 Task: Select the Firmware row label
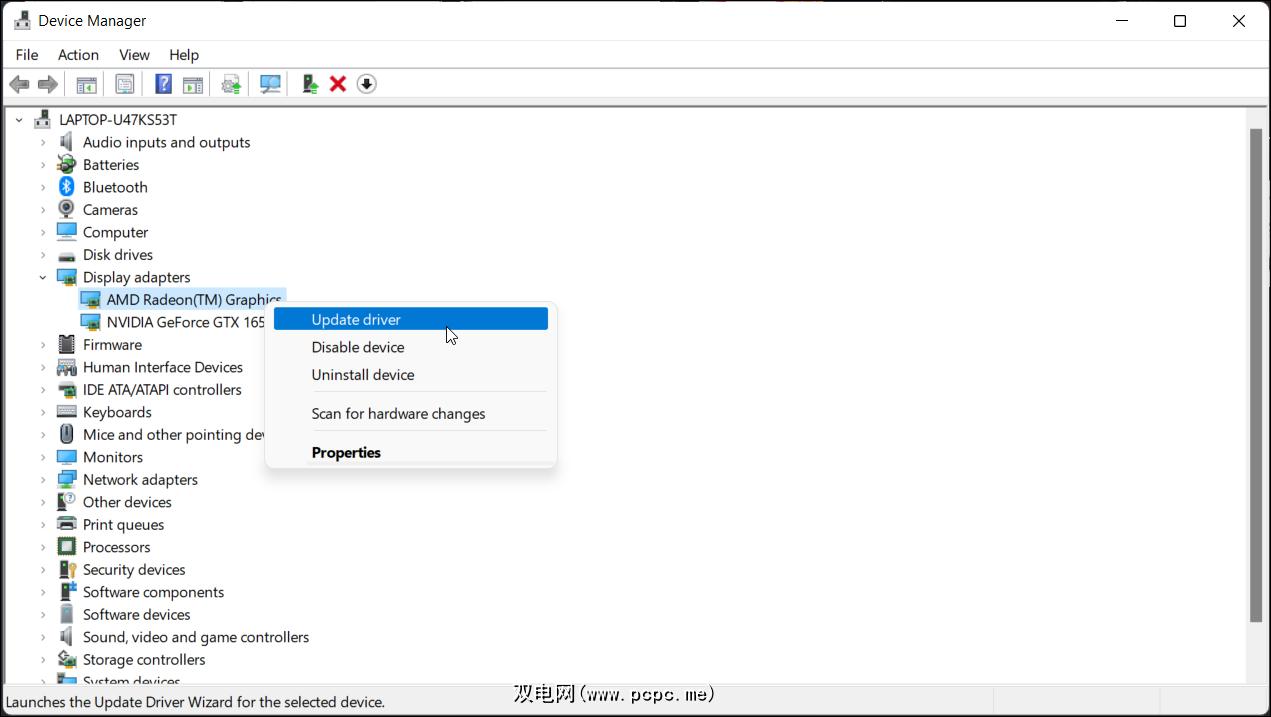coord(112,344)
